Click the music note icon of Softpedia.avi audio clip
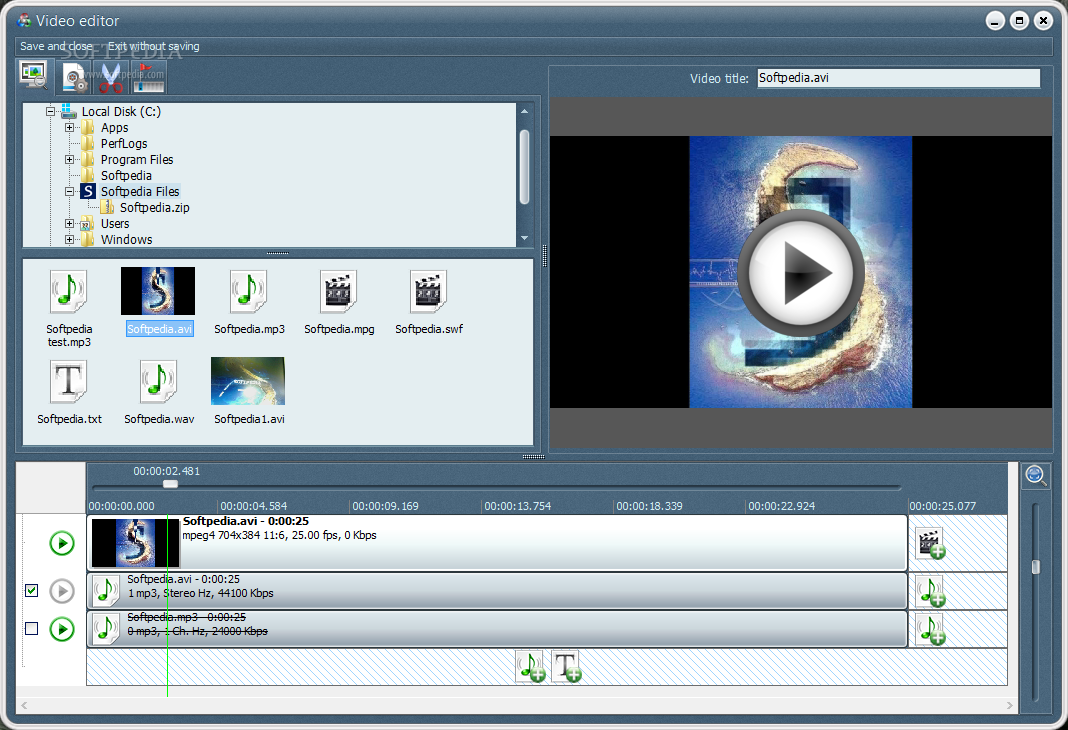This screenshot has height=730, width=1068. pyautogui.click(x=106, y=591)
